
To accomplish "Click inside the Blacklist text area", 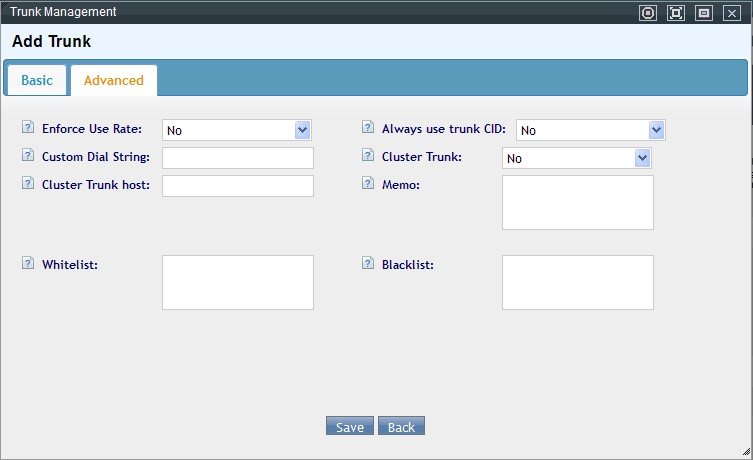I will (x=577, y=282).
